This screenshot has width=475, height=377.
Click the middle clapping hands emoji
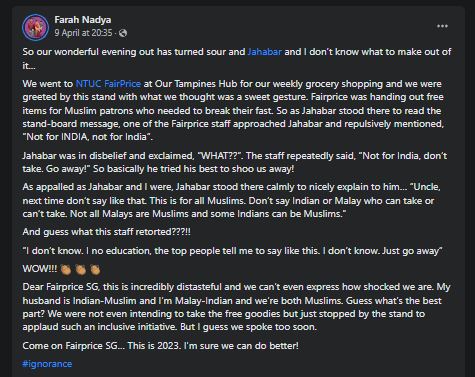[81, 269]
